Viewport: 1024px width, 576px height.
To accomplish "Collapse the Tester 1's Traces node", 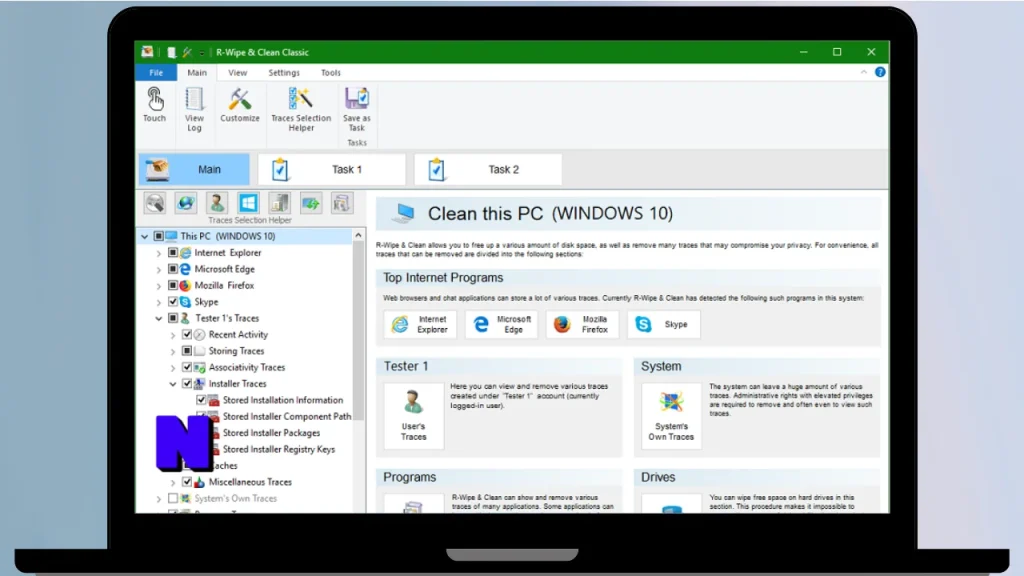I will coord(159,318).
